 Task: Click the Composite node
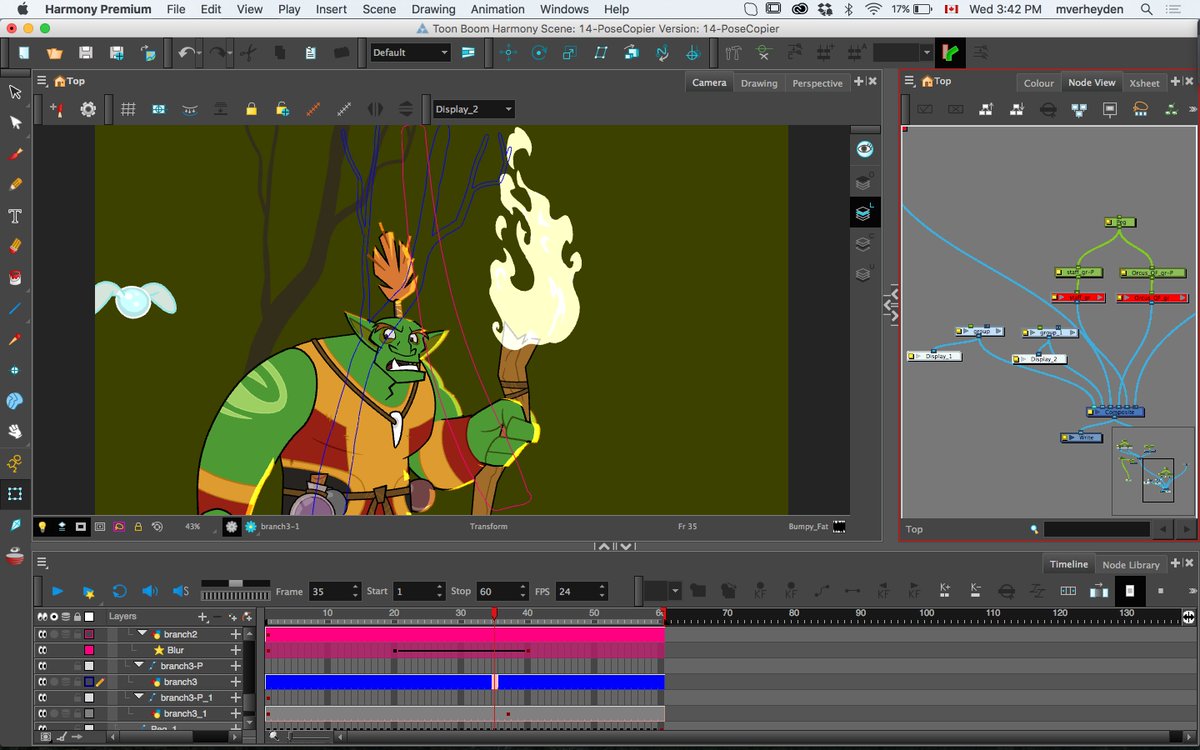(x=1115, y=412)
